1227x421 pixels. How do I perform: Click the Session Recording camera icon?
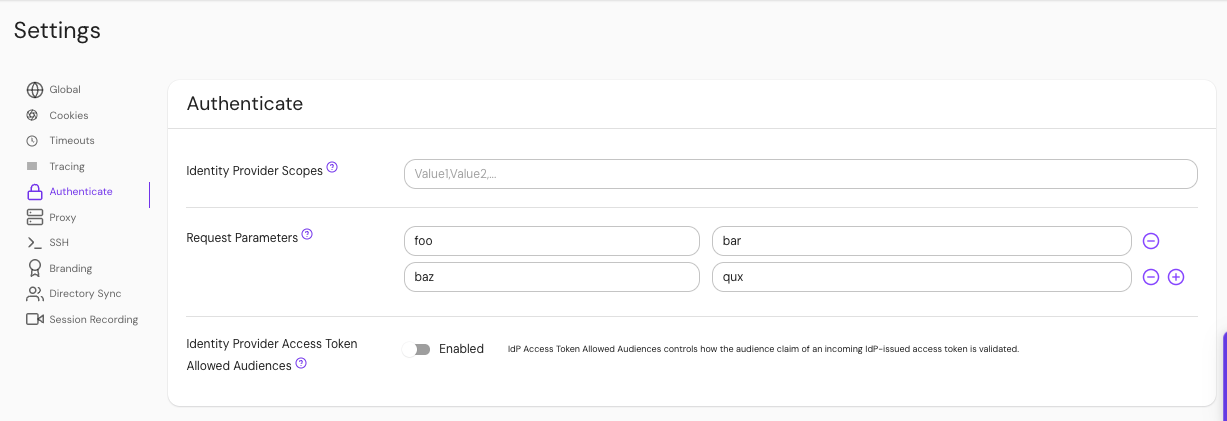(x=35, y=319)
